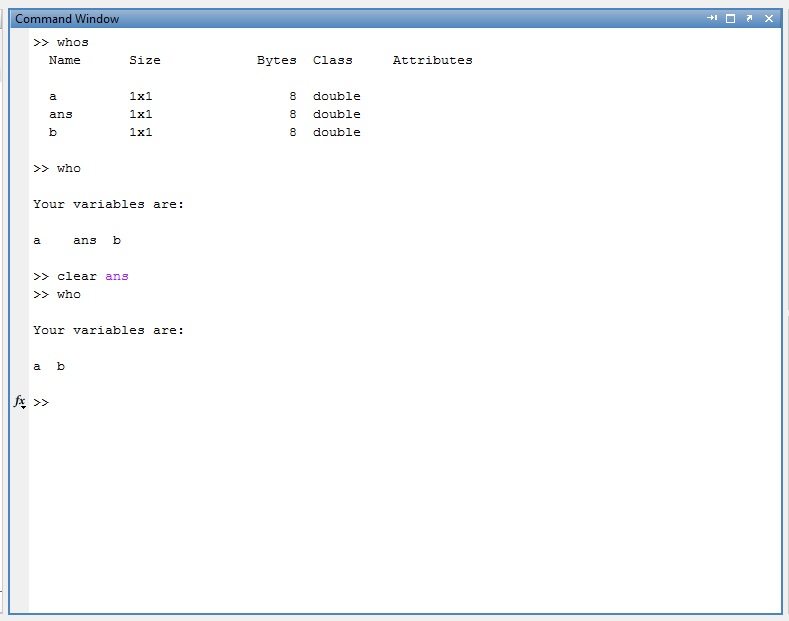Open the fx function browser
Viewport: 789px width, 621px height.
20,402
